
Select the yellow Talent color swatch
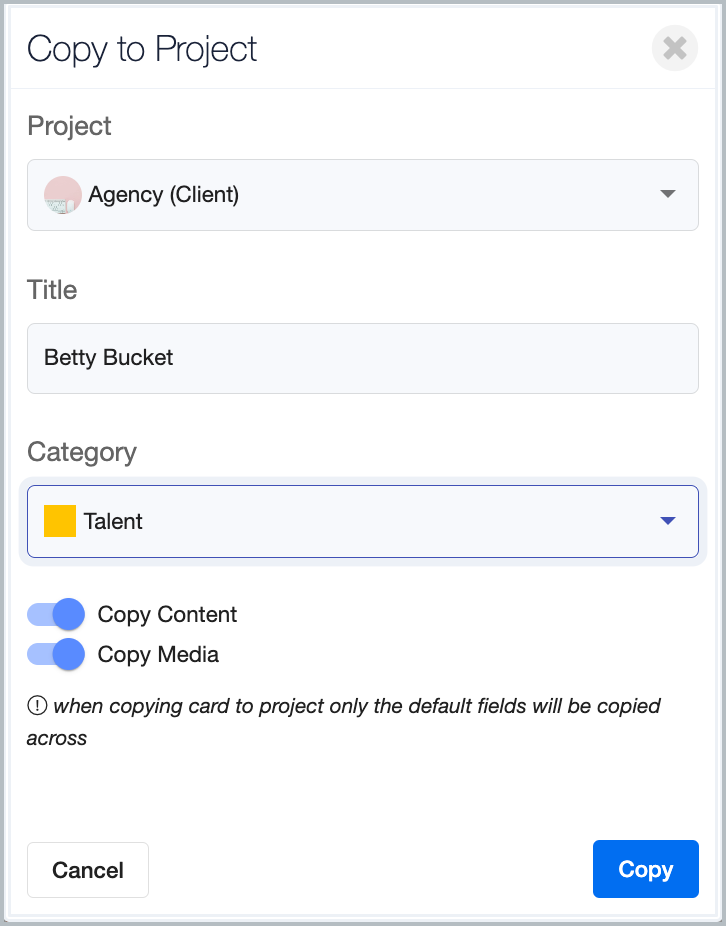point(60,521)
